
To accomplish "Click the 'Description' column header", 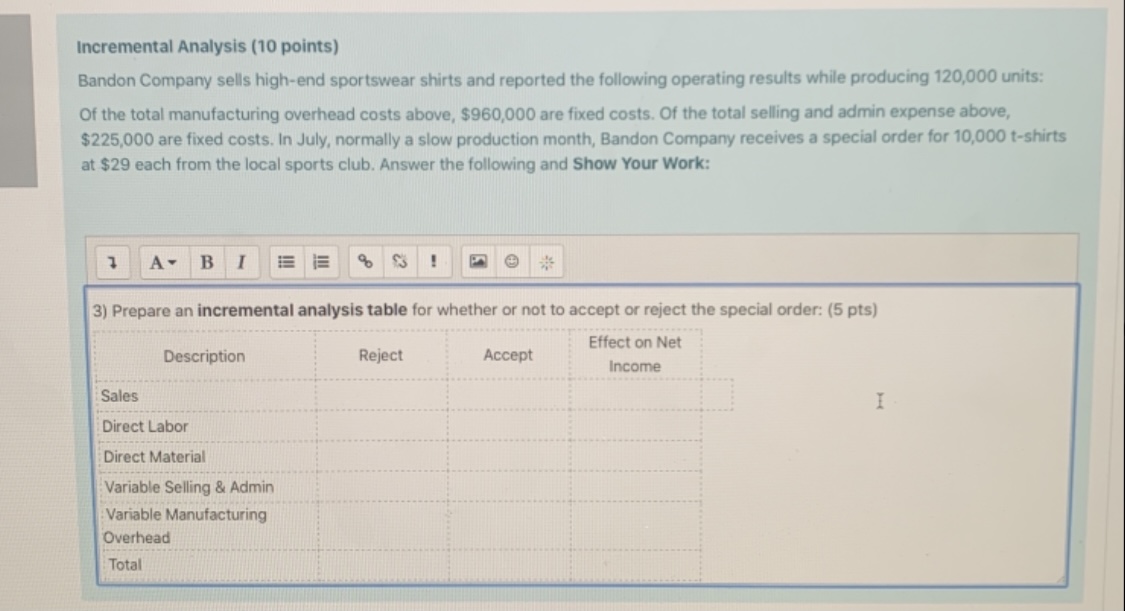I will [x=204, y=356].
